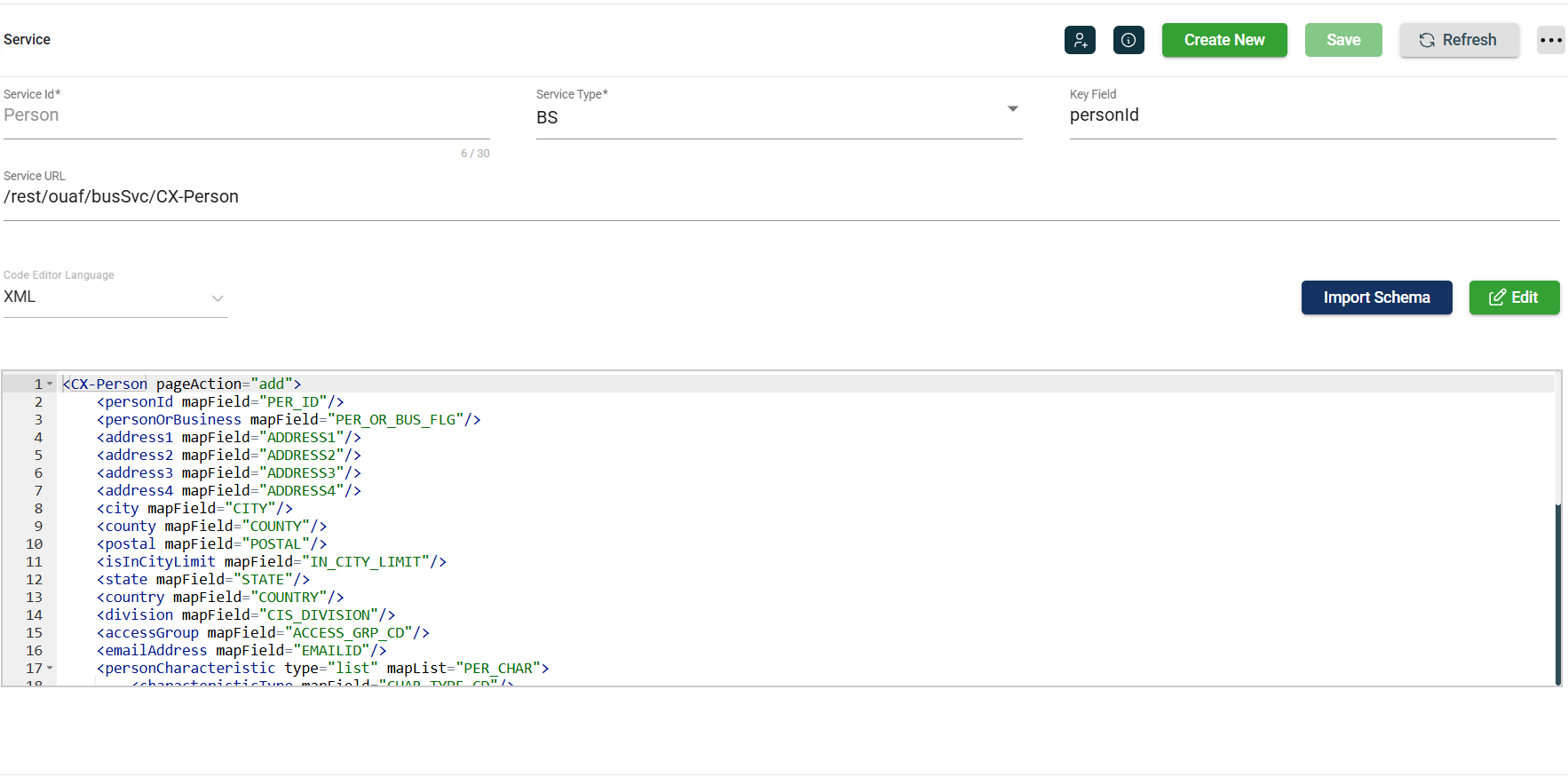Click the code editor vertical scrollbar
The image size is (1568, 777).
(1557, 594)
